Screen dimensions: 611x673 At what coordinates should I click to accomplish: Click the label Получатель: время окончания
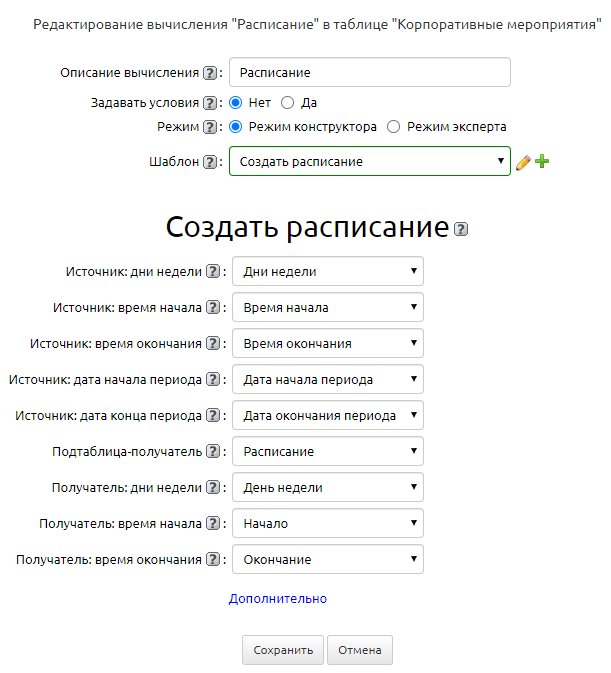coord(109,560)
